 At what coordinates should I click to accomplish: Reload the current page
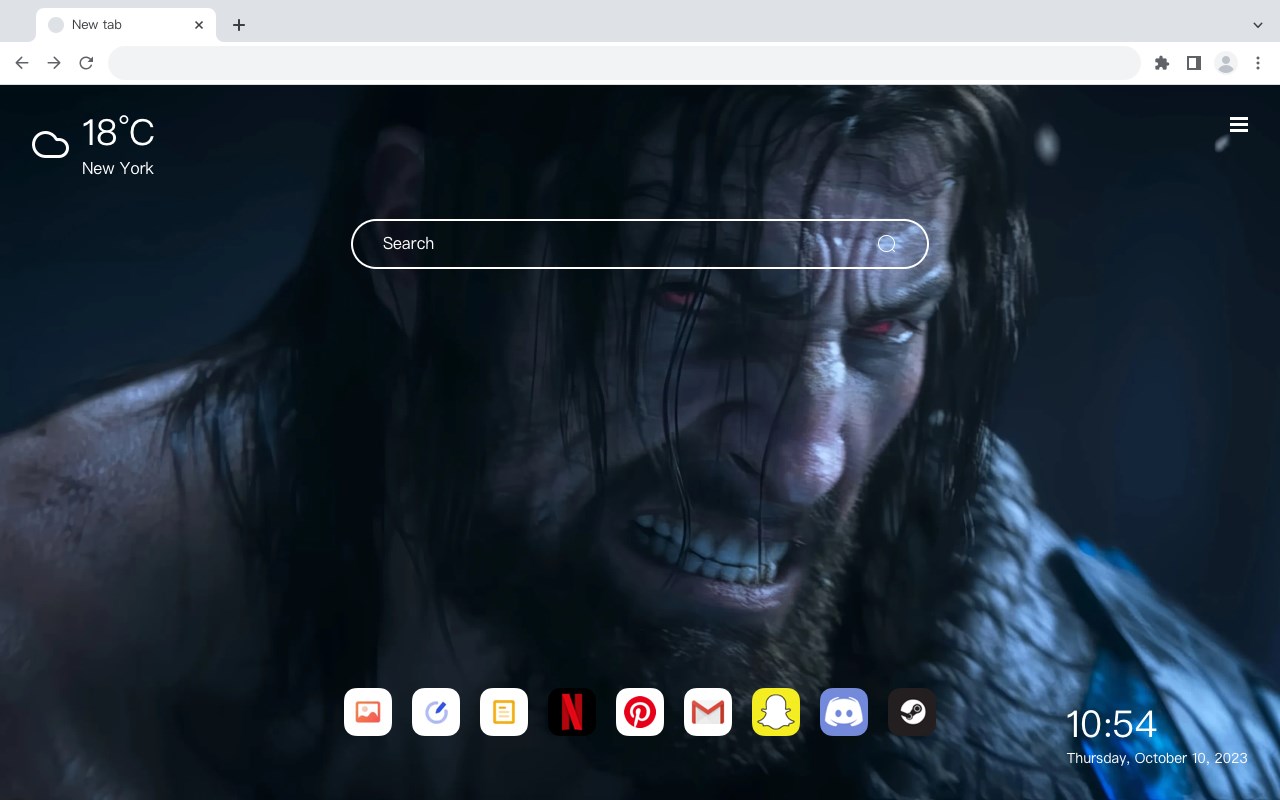pos(86,63)
